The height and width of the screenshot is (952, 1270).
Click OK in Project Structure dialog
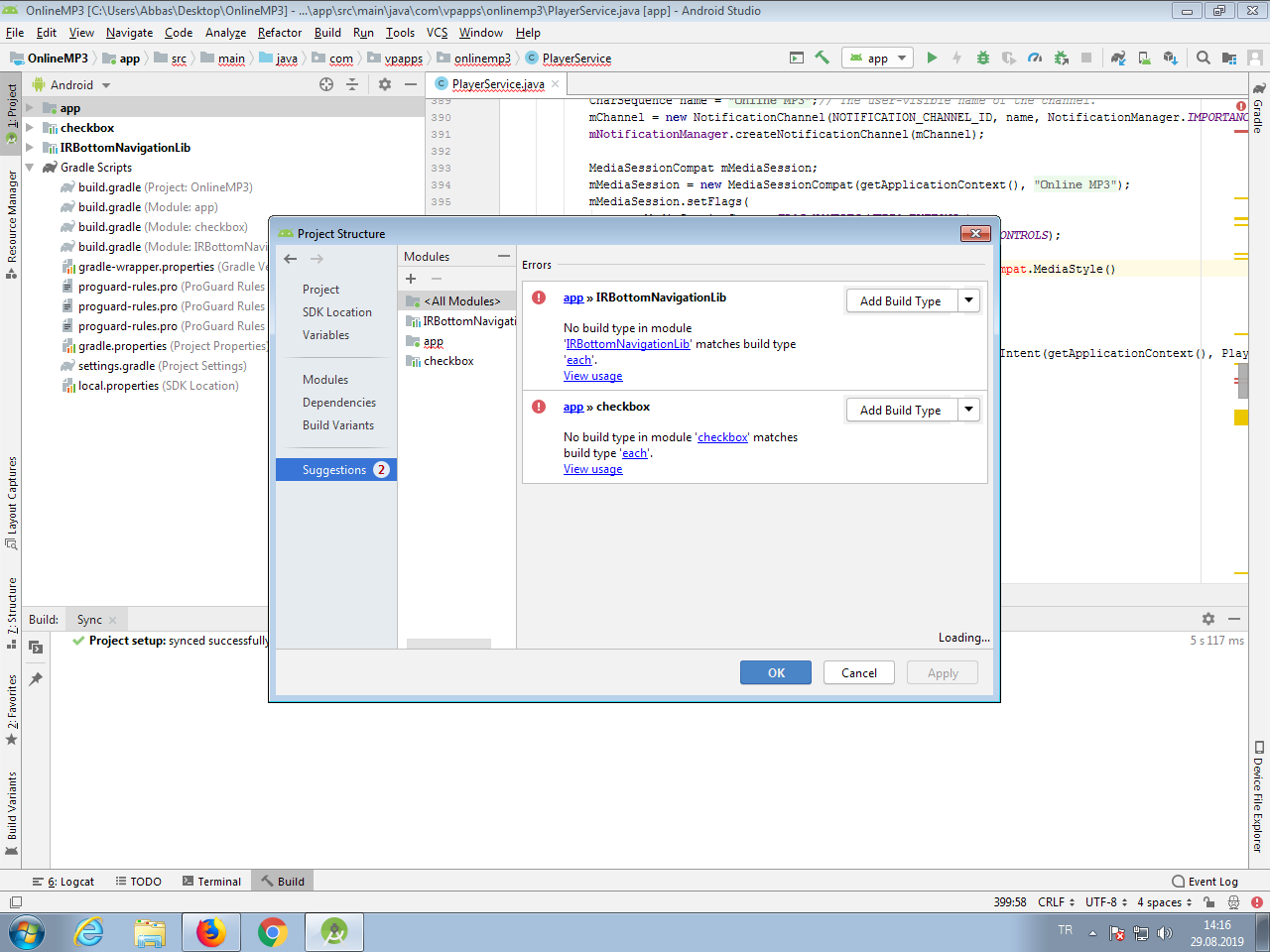point(776,672)
